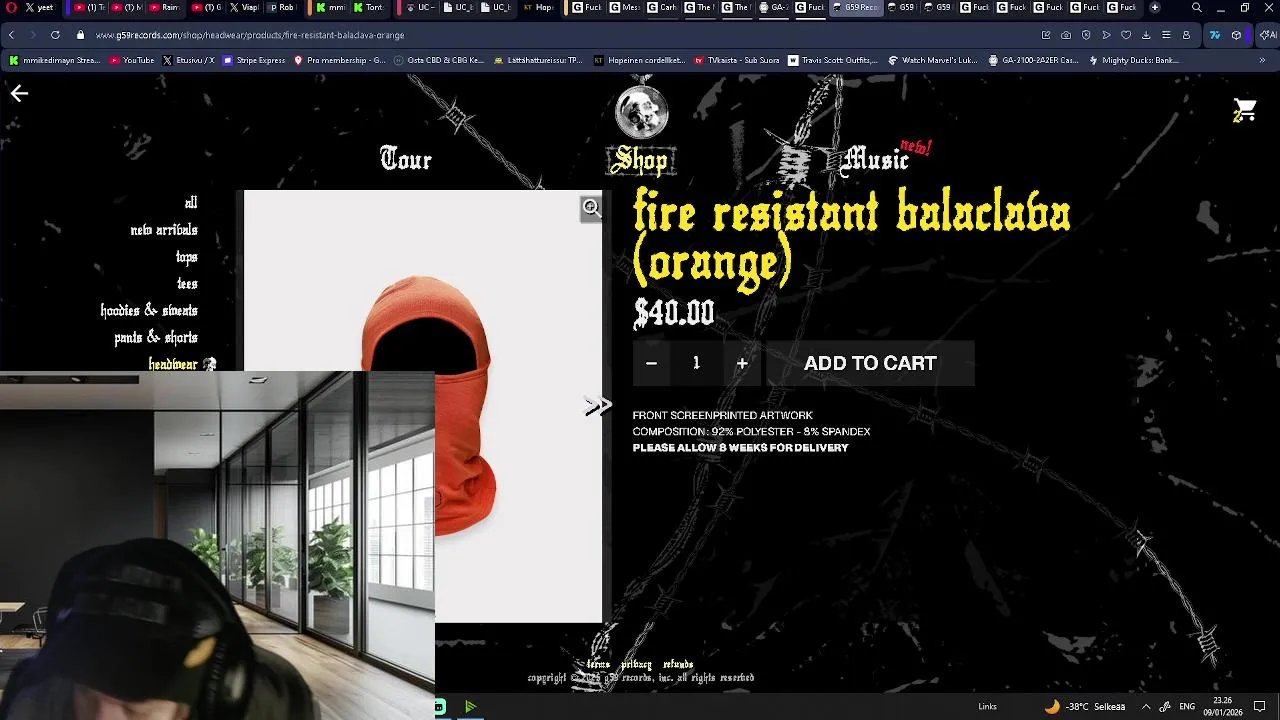Click the heart bookmark toolbar icon
The width and height of the screenshot is (1280, 720).
tap(1126, 35)
